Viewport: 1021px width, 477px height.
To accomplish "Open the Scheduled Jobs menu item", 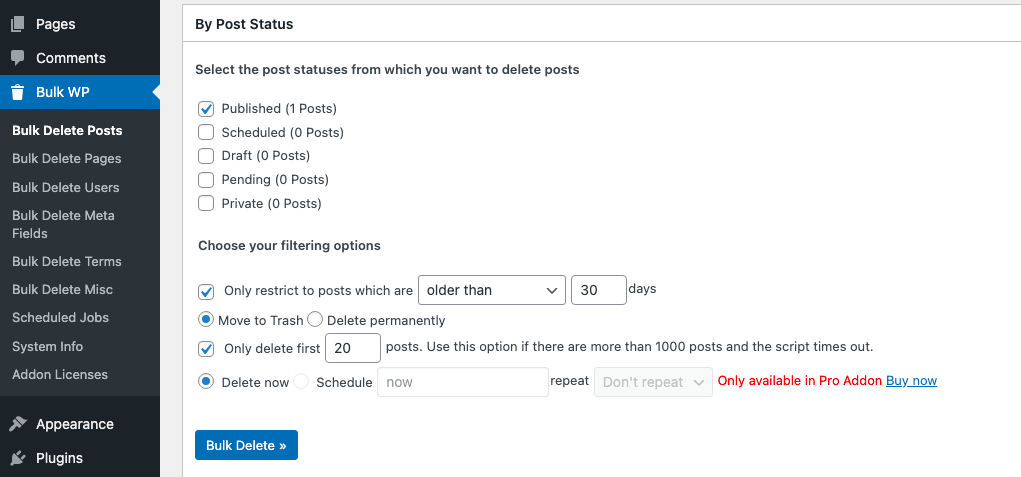I will point(60,317).
